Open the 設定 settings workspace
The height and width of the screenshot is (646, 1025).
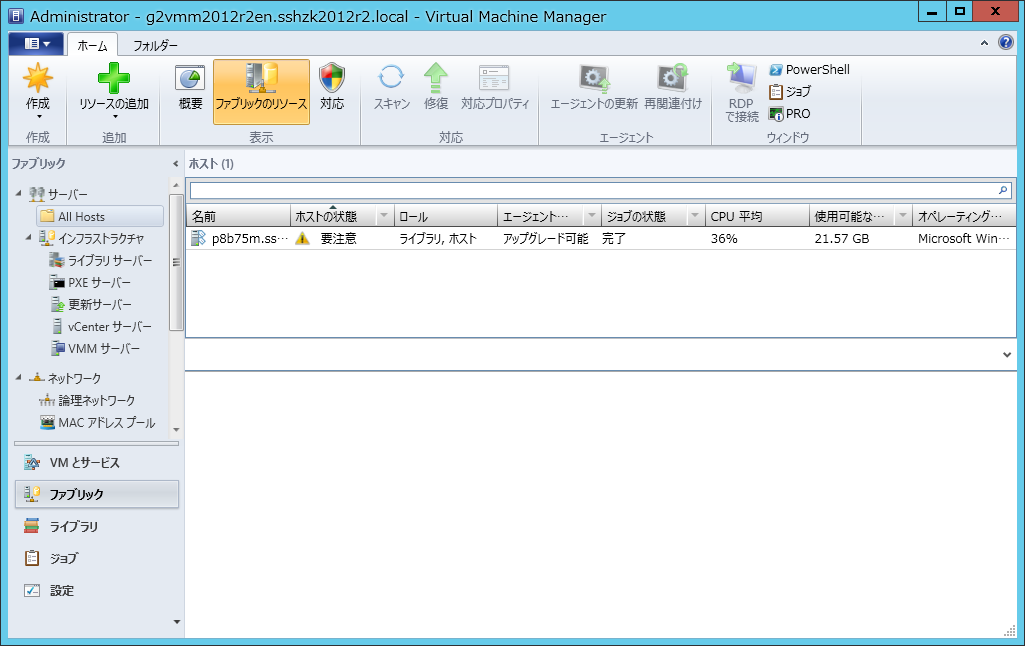tap(97, 590)
